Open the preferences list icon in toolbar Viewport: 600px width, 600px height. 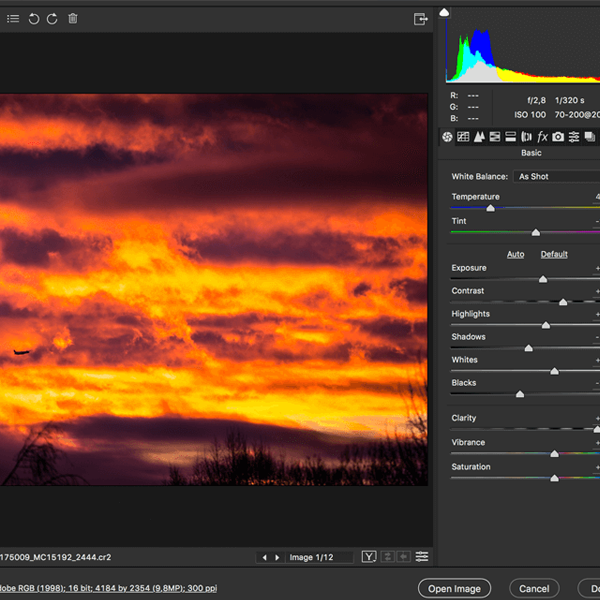13,19
